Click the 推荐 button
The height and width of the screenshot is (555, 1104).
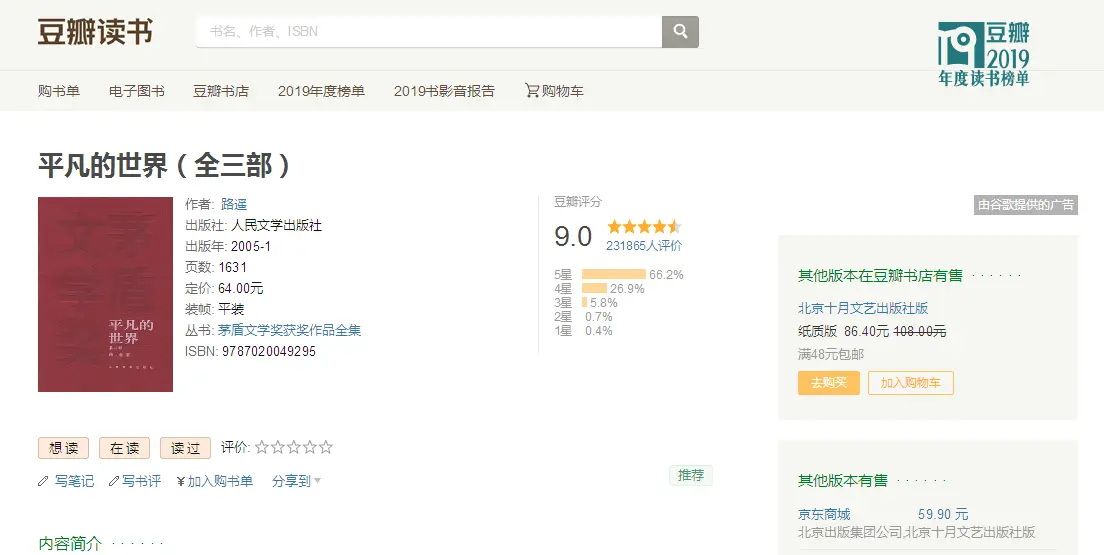pos(691,475)
